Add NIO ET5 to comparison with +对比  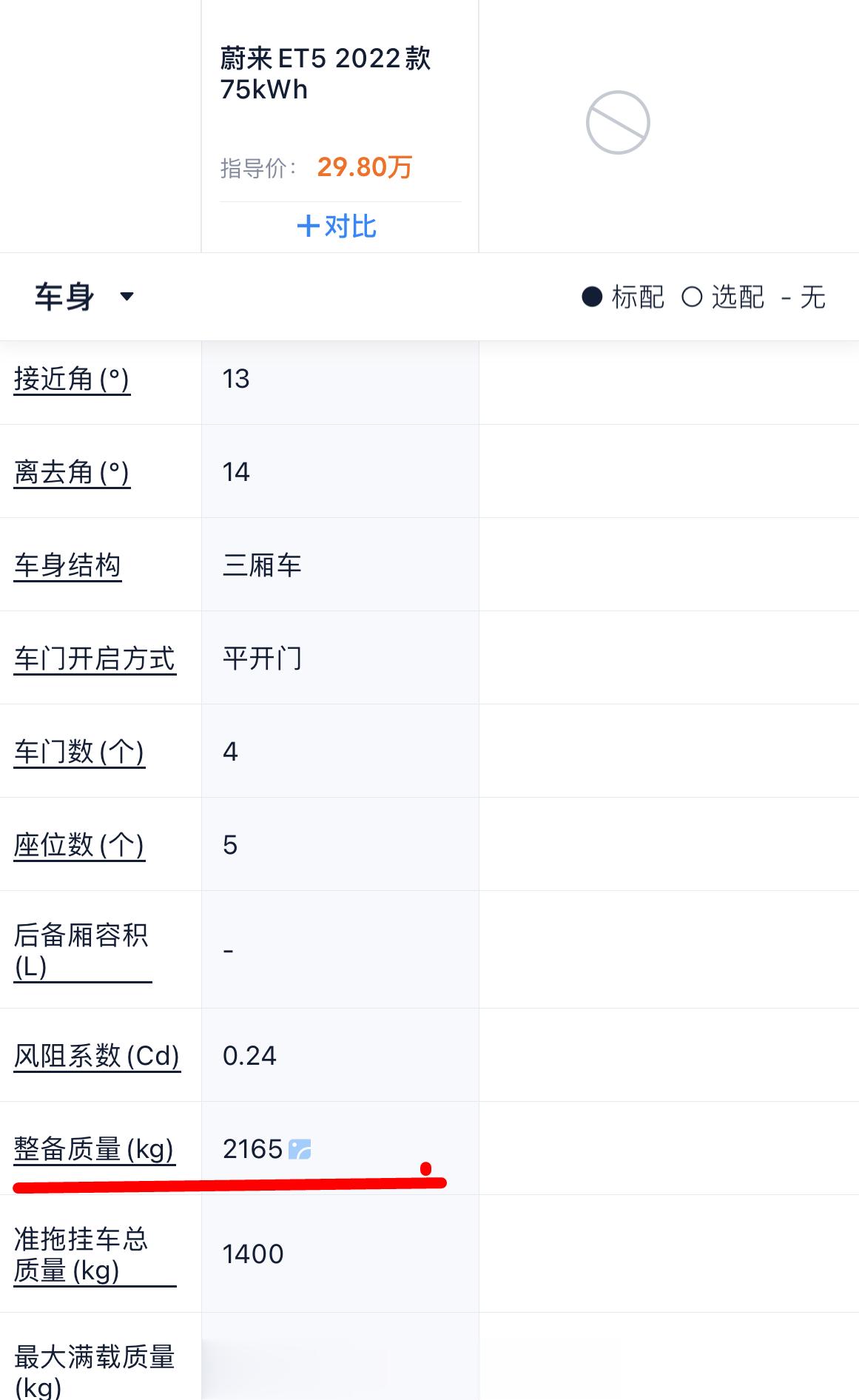[337, 226]
